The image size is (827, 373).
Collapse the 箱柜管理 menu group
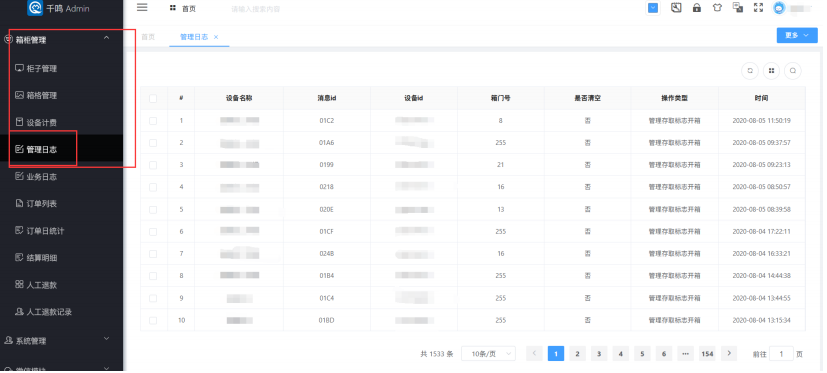62,40
